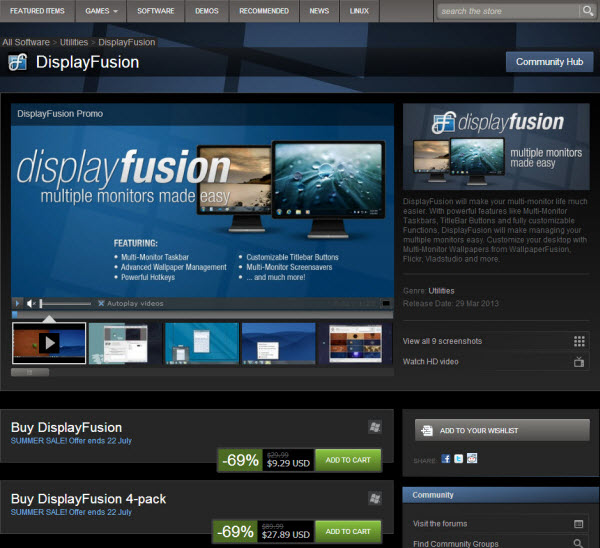
Task: Share on Facebook
Action: [446, 458]
